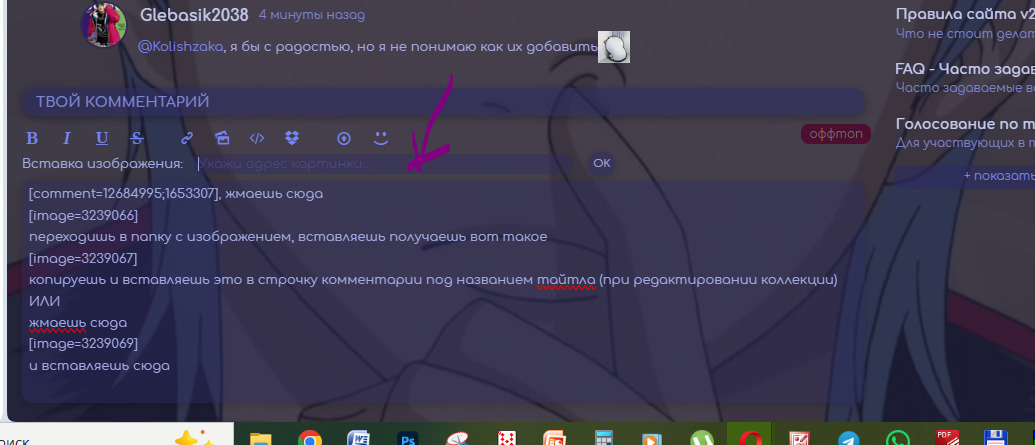1035x445 pixels.
Task: Click the stacked boxes icon in toolbar
Action: [291, 138]
